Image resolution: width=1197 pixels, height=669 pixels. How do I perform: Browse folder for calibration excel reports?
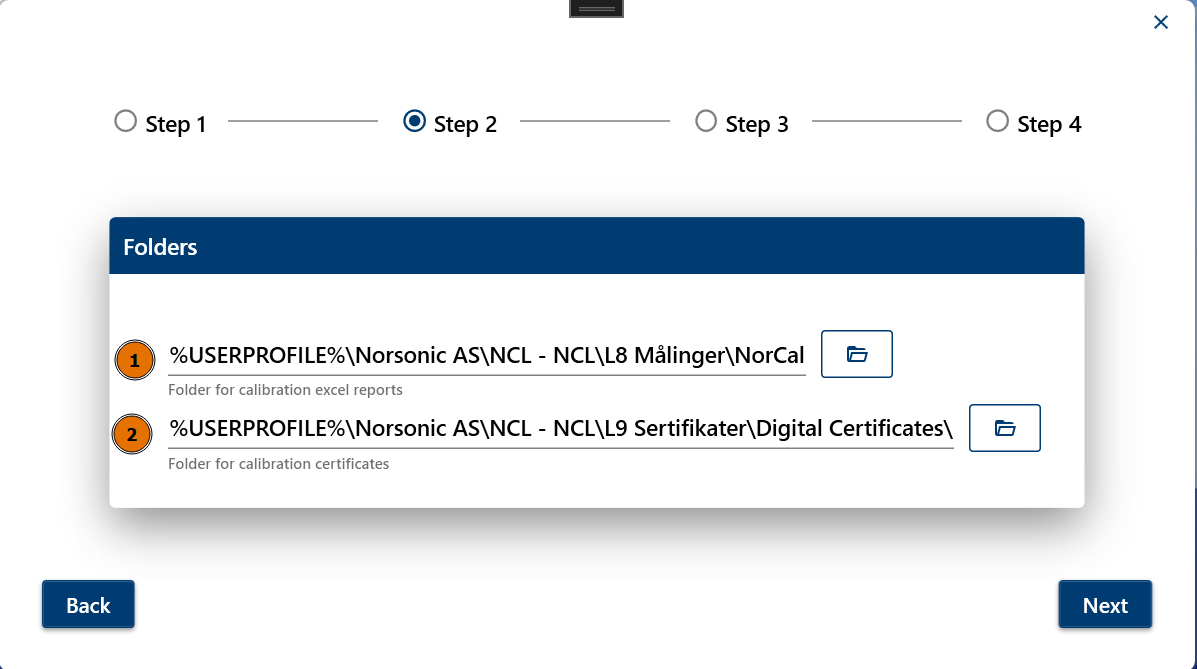pos(857,354)
